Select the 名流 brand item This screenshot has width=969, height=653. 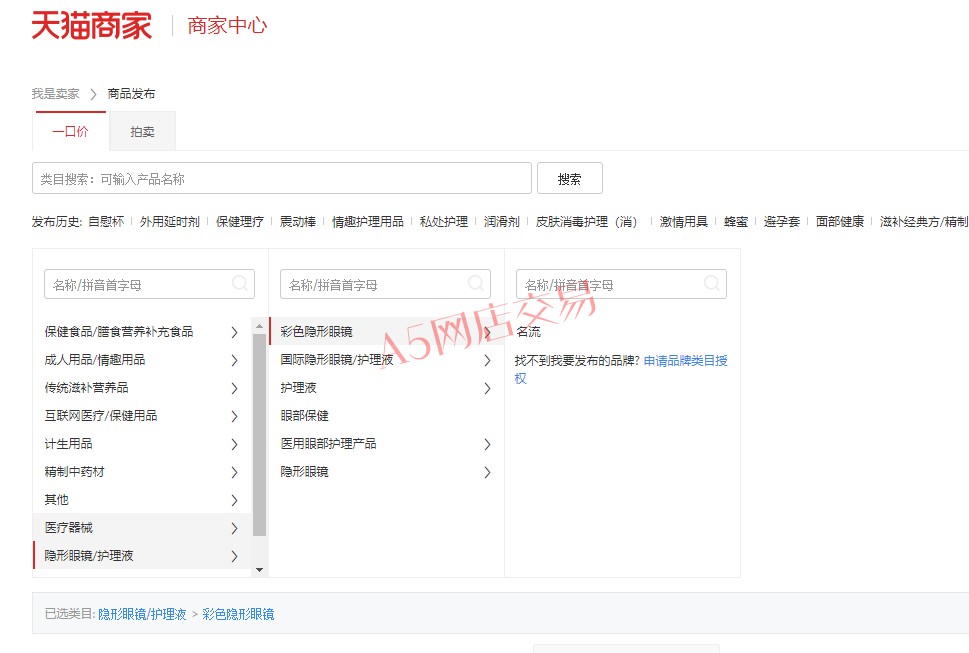click(x=528, y=332)
